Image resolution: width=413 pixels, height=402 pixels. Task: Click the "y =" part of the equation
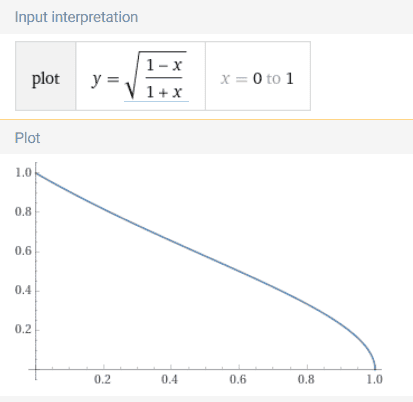105,79
